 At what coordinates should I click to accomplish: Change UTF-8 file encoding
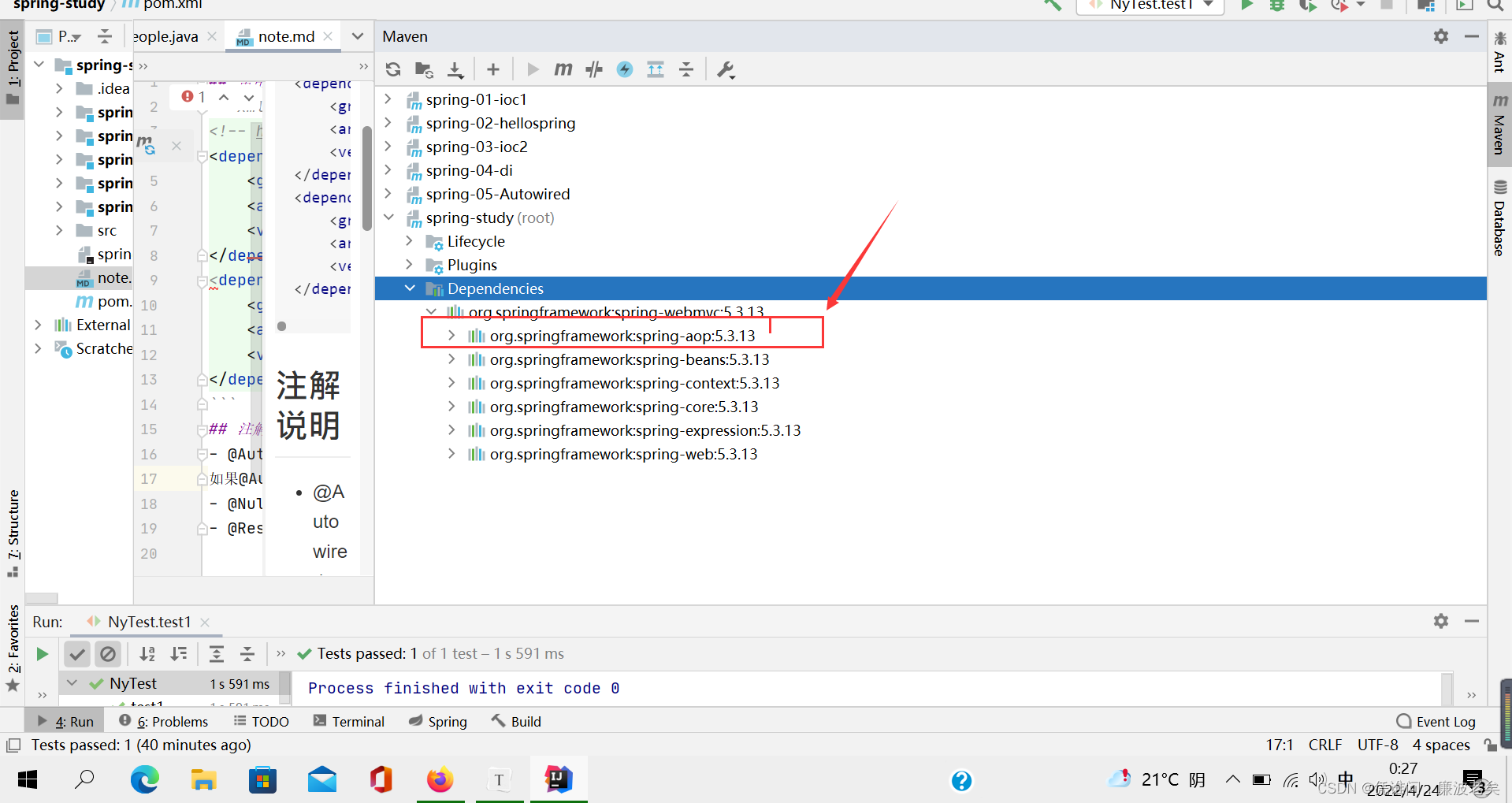click(x=1377, y=745)
